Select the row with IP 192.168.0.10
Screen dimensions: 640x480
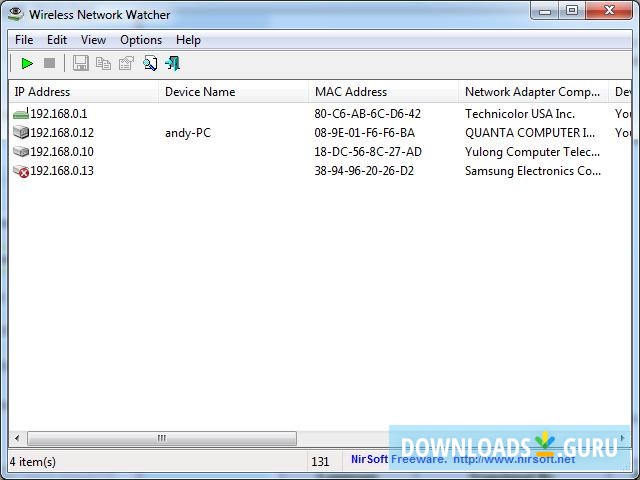[320, 152]
